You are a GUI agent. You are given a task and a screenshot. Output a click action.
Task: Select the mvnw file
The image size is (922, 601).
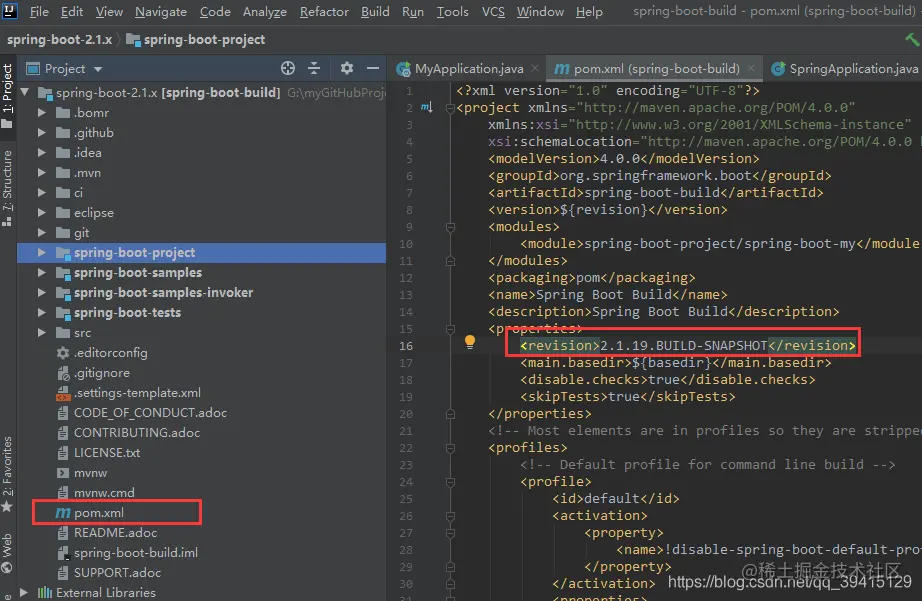click(x=90, y=473)
